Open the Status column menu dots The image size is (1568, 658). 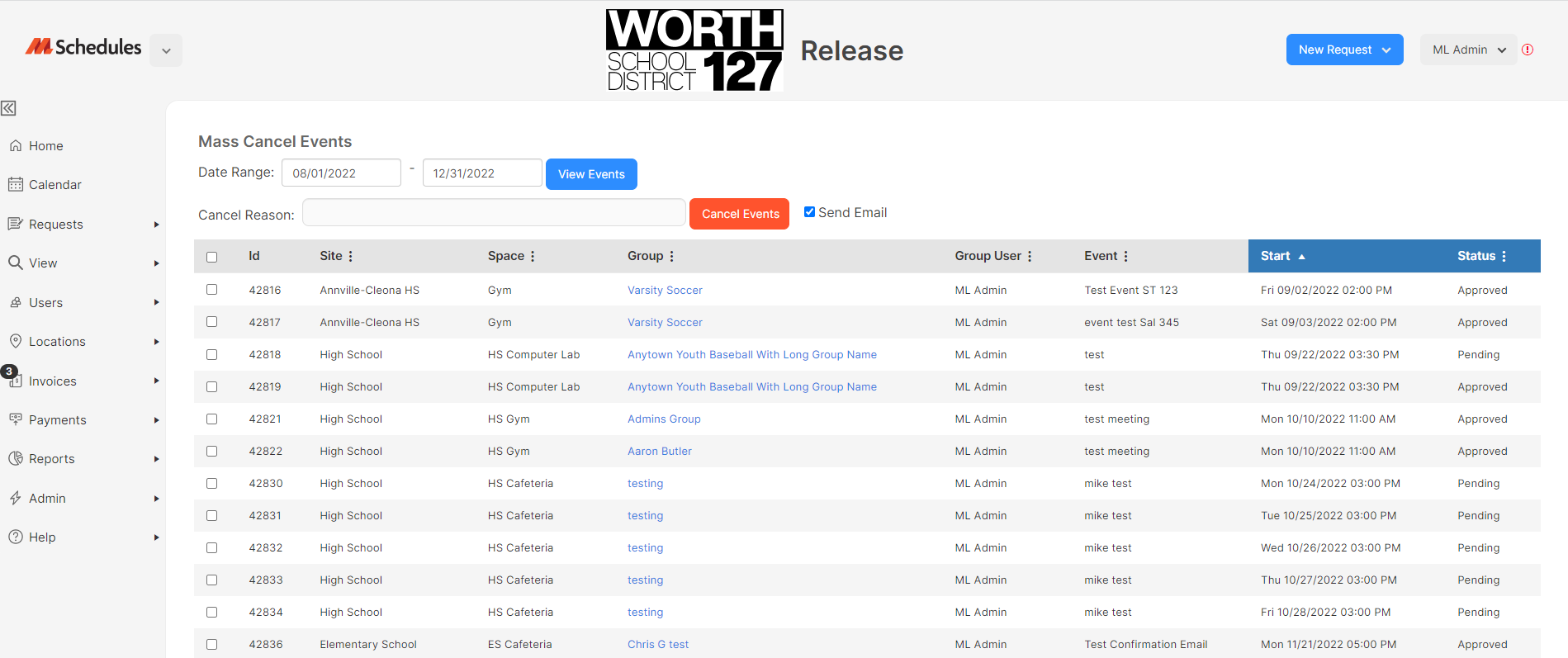click(x=1504, y=256)
